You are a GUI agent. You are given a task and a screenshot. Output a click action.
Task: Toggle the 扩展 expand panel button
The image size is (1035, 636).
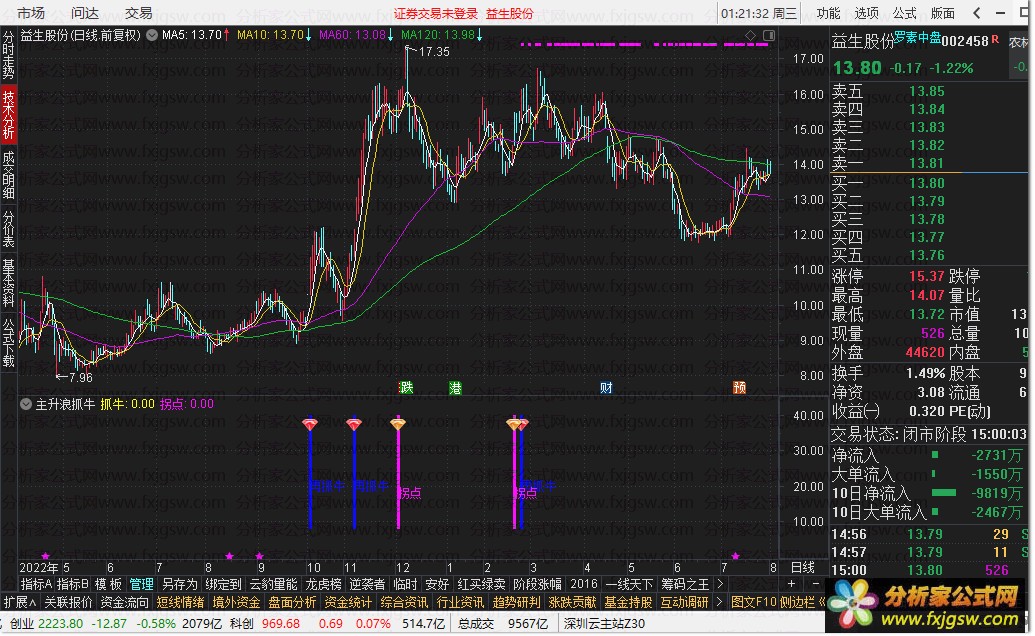20,602
